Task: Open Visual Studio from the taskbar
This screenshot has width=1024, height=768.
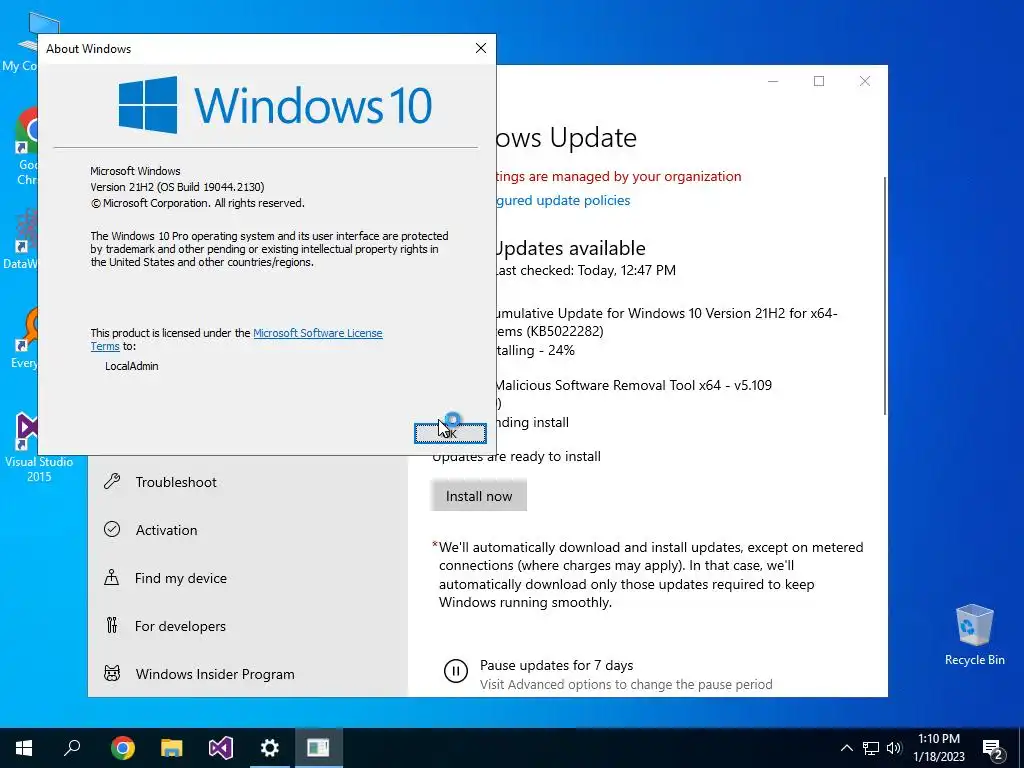Action: (x=221, y=748)
